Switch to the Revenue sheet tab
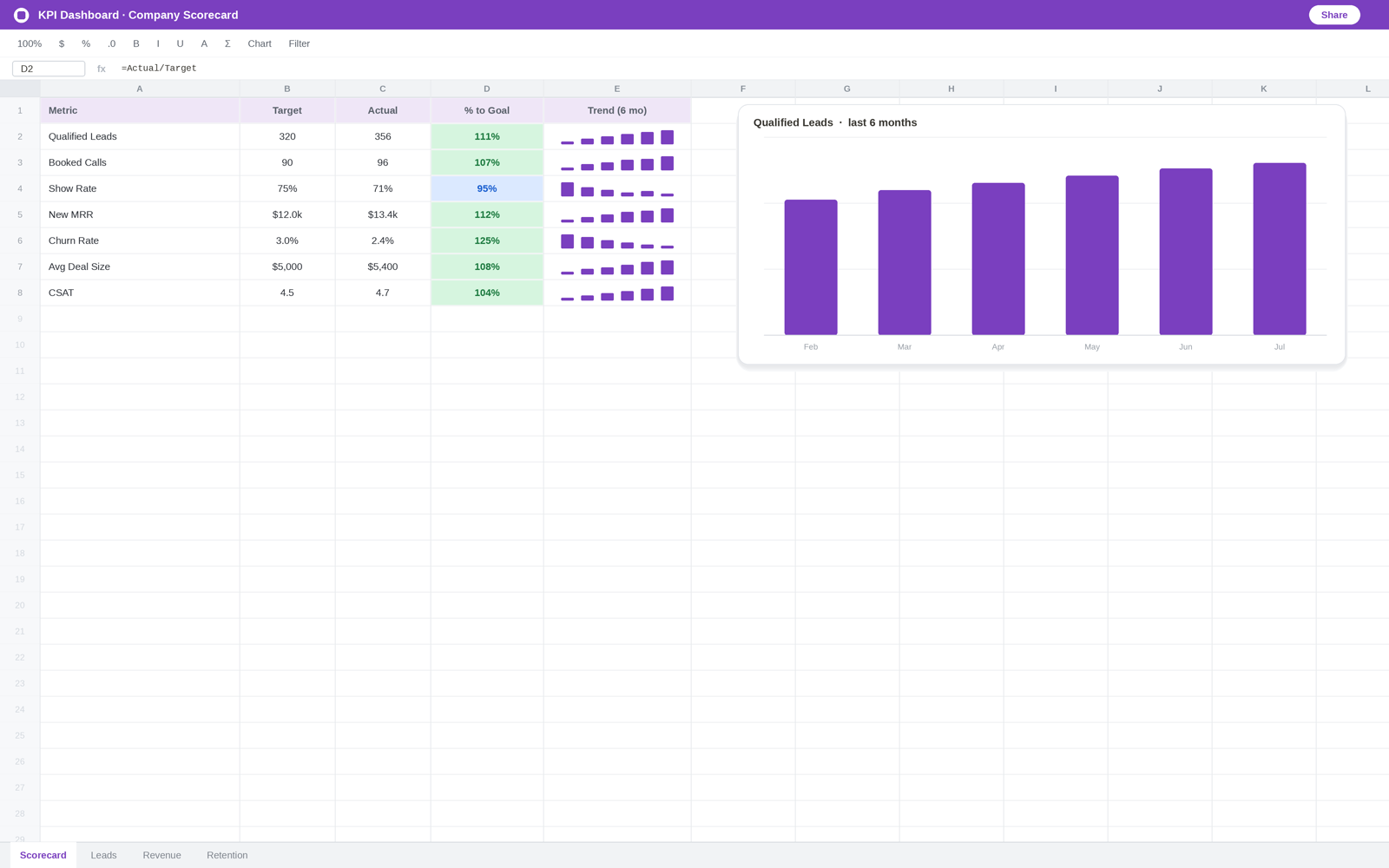 click(162, 855)
